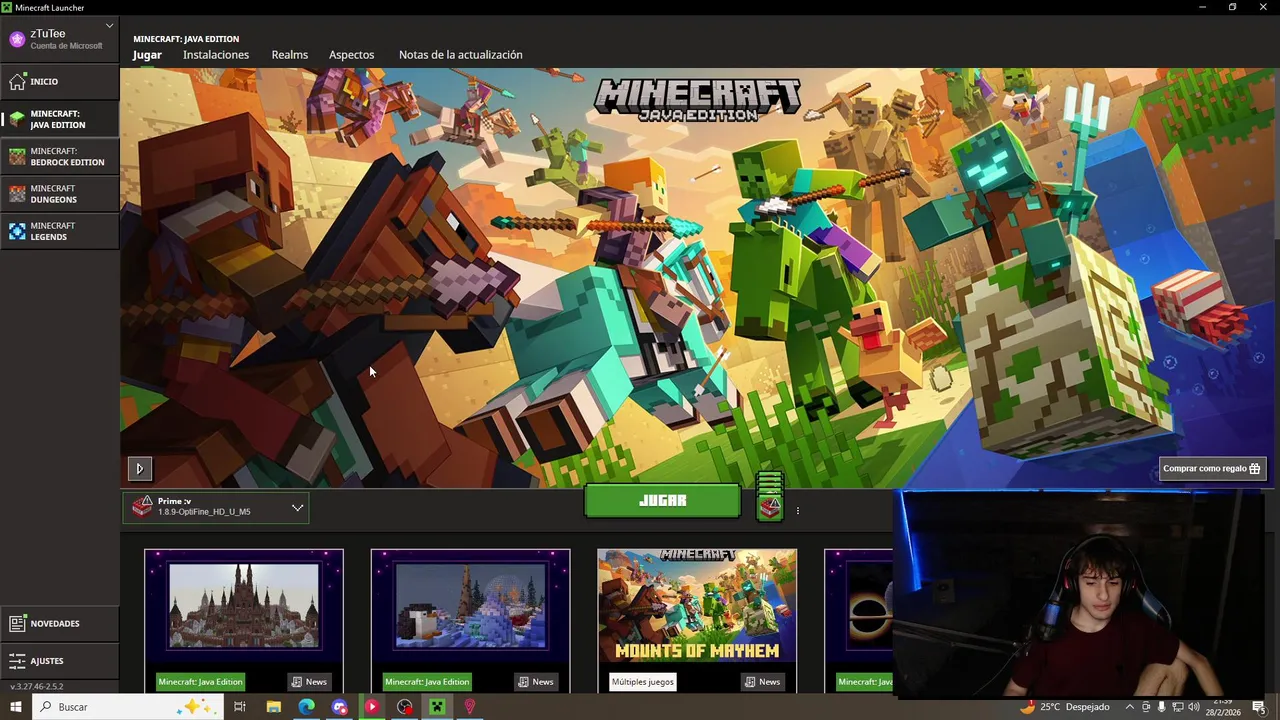Open network status tray icon

pos(1177,707)
